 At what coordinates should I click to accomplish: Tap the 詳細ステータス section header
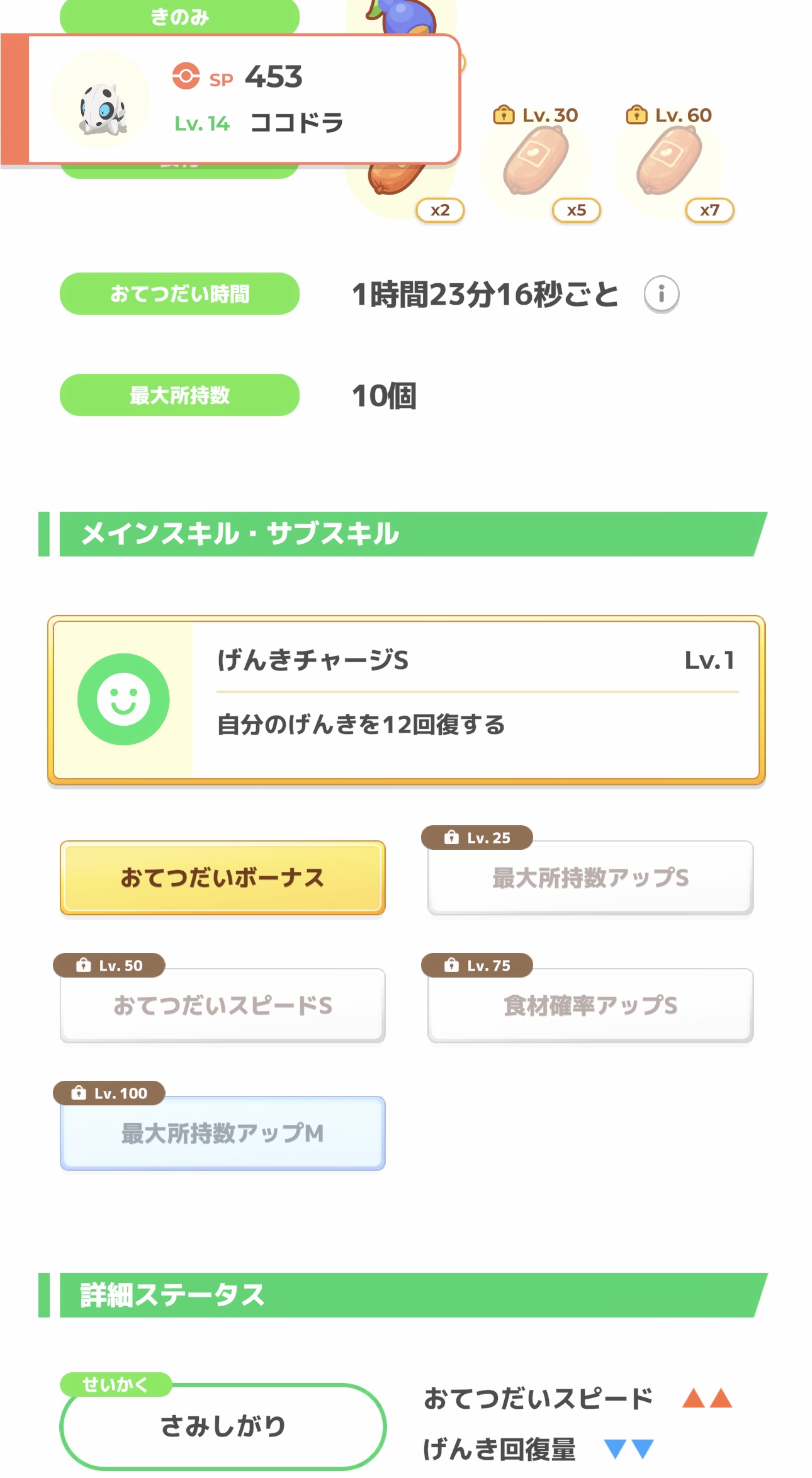tap(403, 1295)
